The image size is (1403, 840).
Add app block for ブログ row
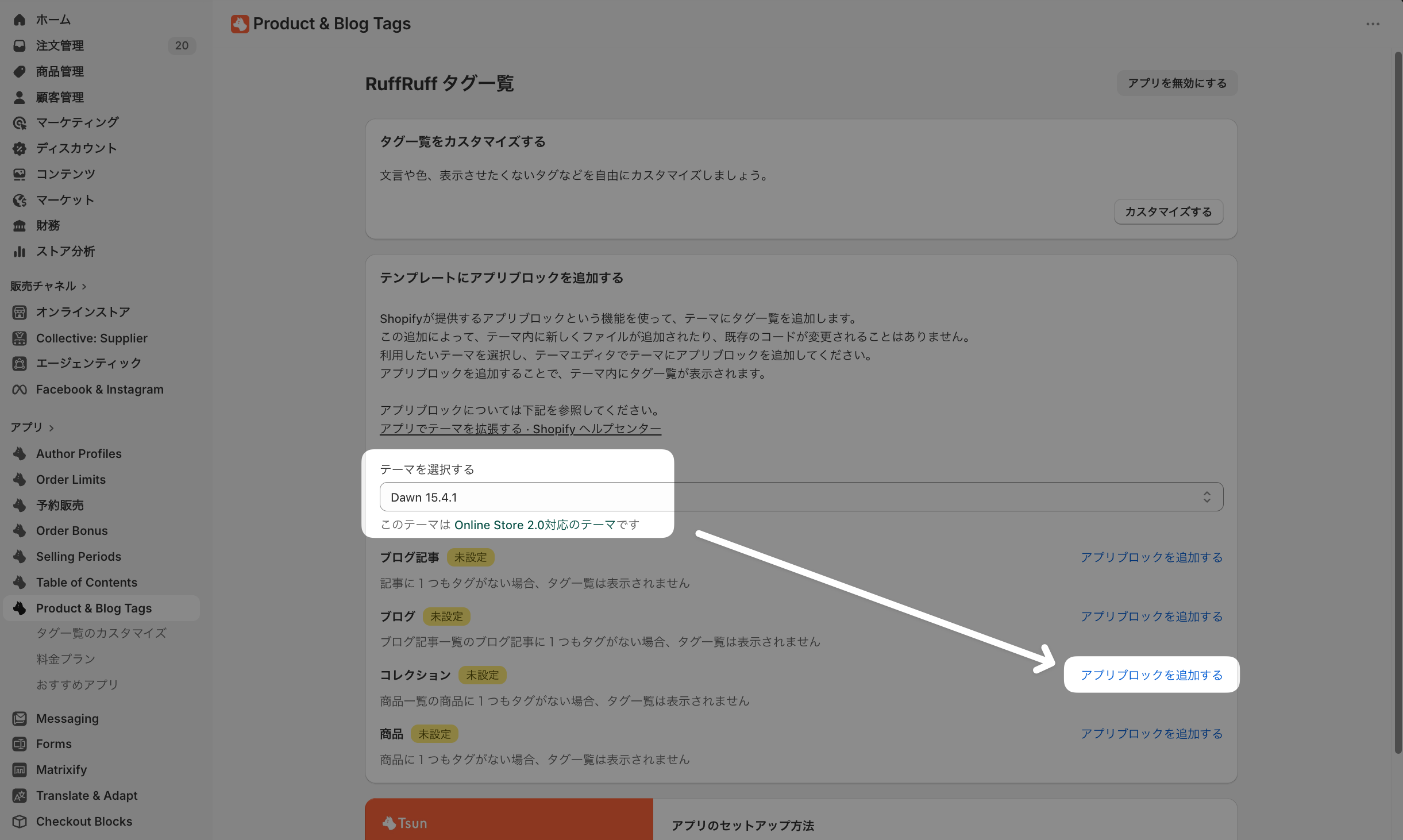(1151, 616)
